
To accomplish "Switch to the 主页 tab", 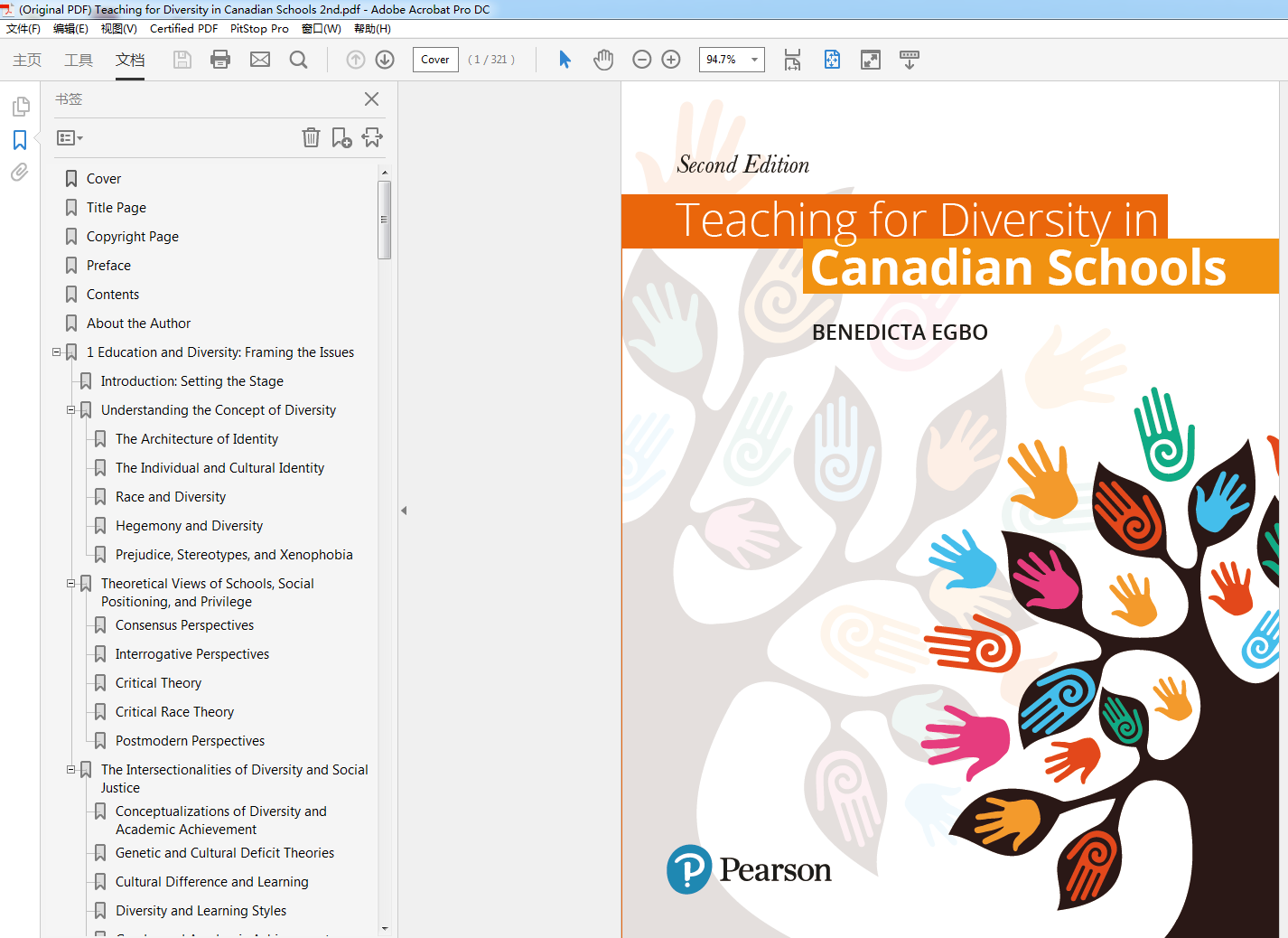I will (x=27, y=60).
